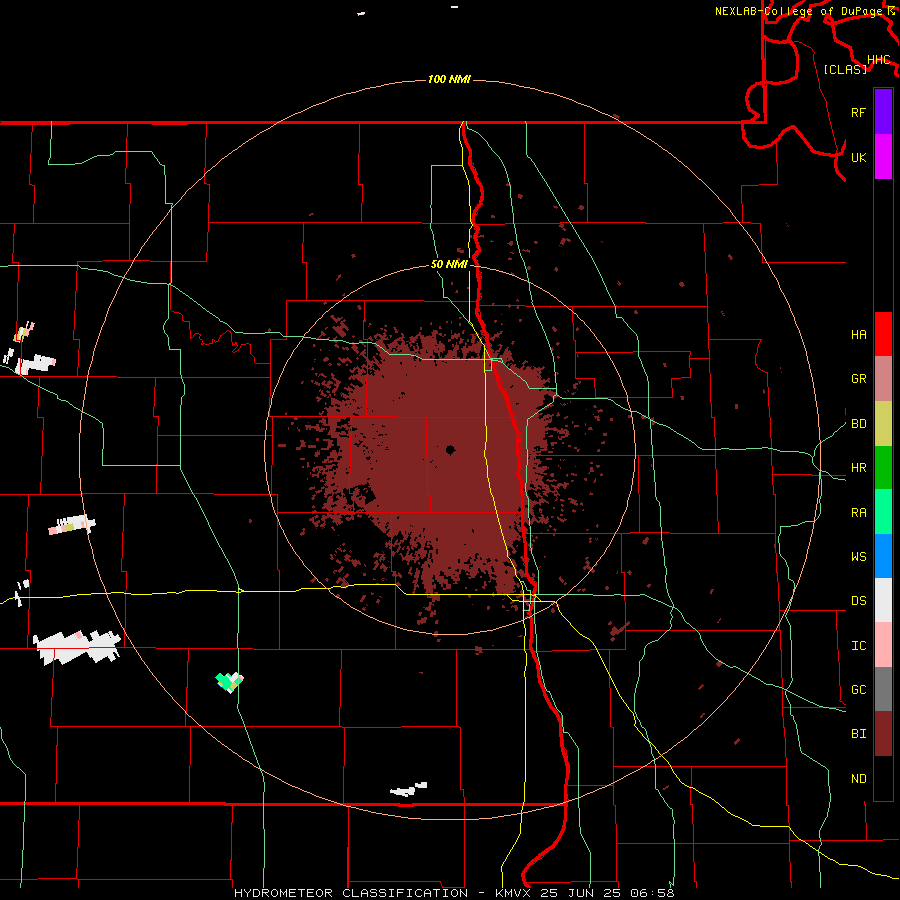The width and height of the screenshot is (900, 900).
Task: Click the ND legend label
Action: tap(859, 779)
